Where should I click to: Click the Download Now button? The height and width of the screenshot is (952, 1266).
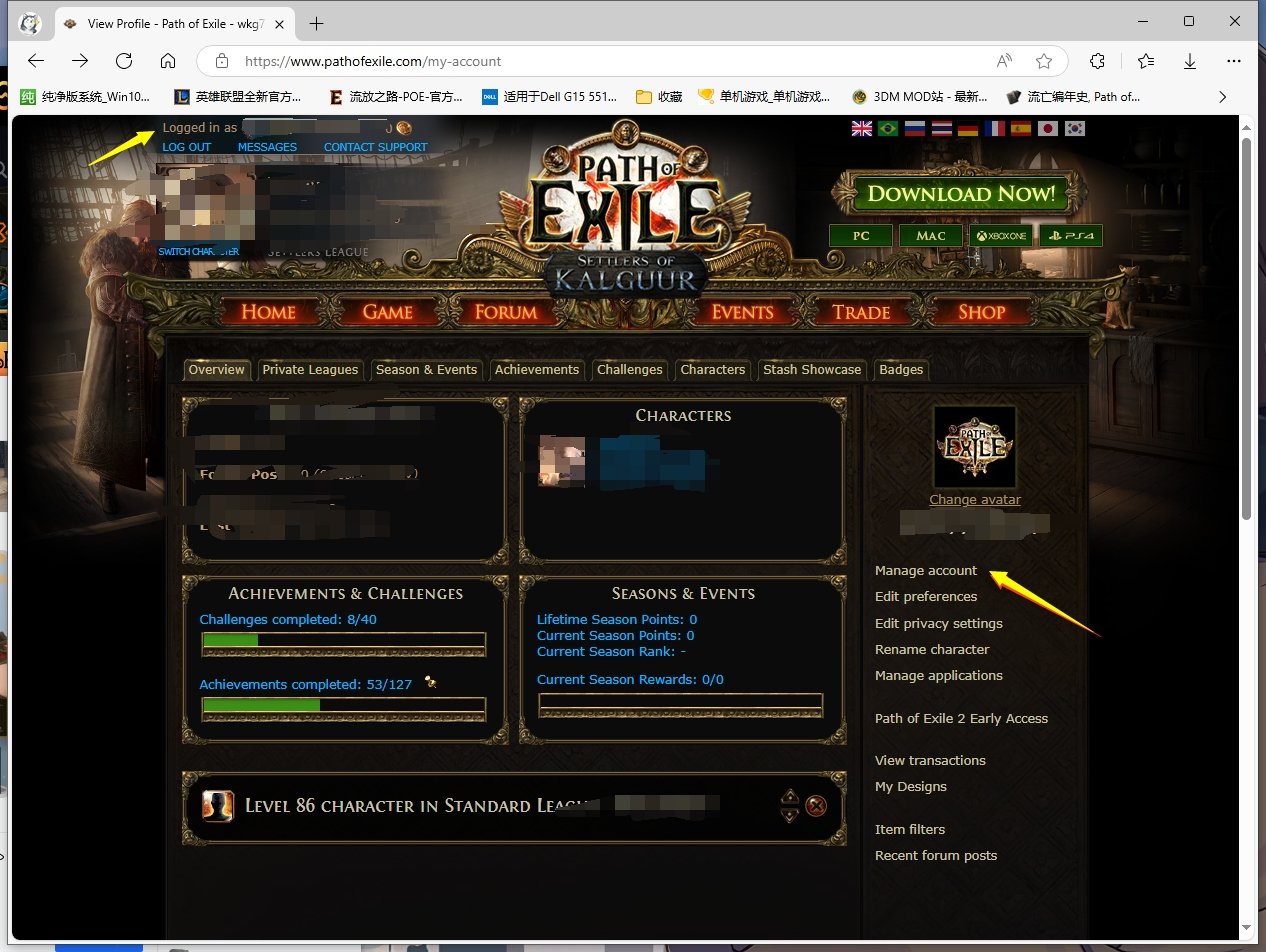pos(961,194)
